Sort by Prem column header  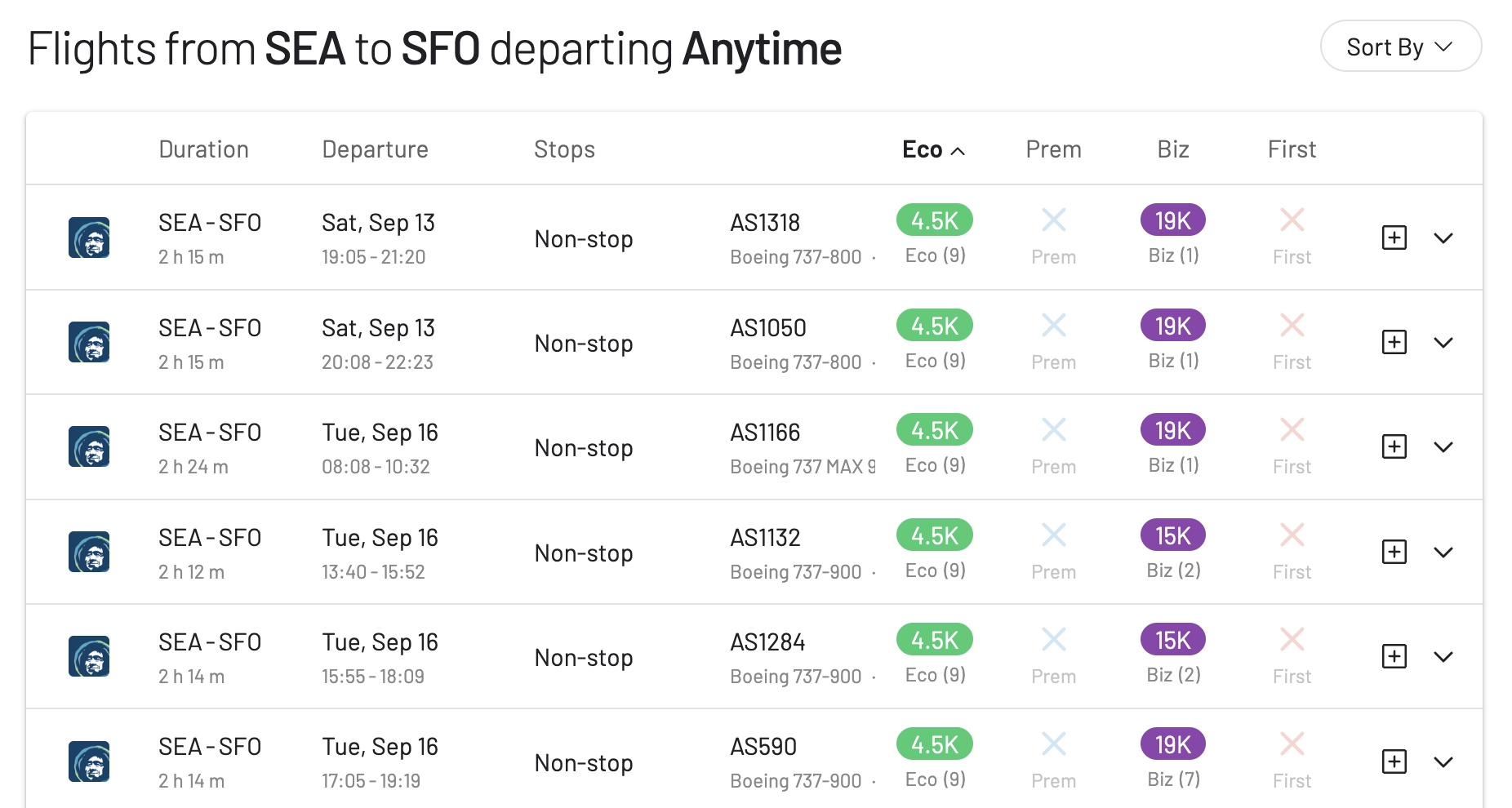coord(1053,149)
